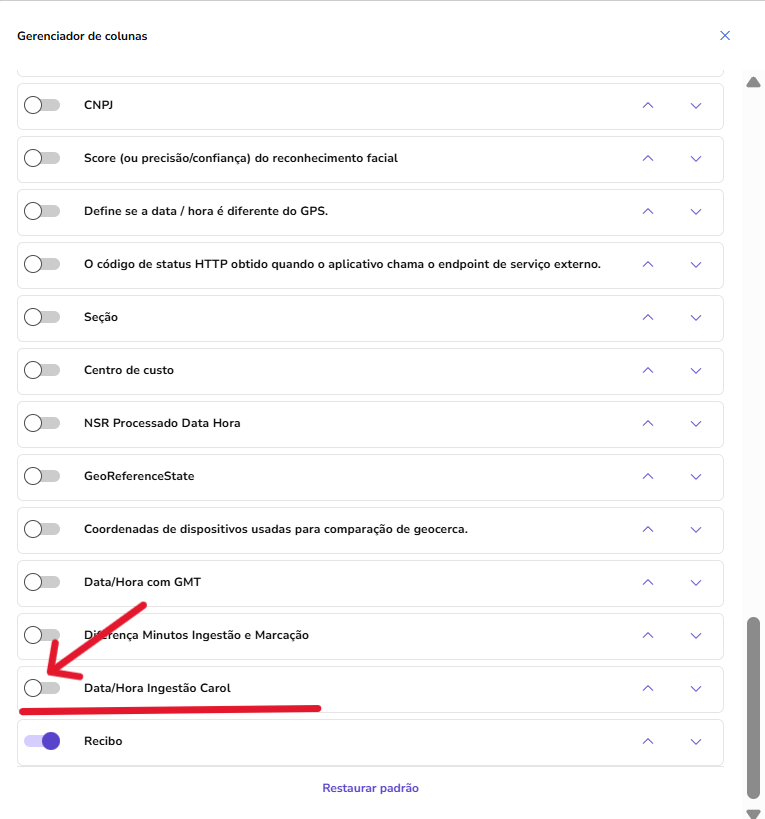Viewport: 765px width, 819px height.
Task: Toggle the CNPJ column on
Action: tap(42, 105)
